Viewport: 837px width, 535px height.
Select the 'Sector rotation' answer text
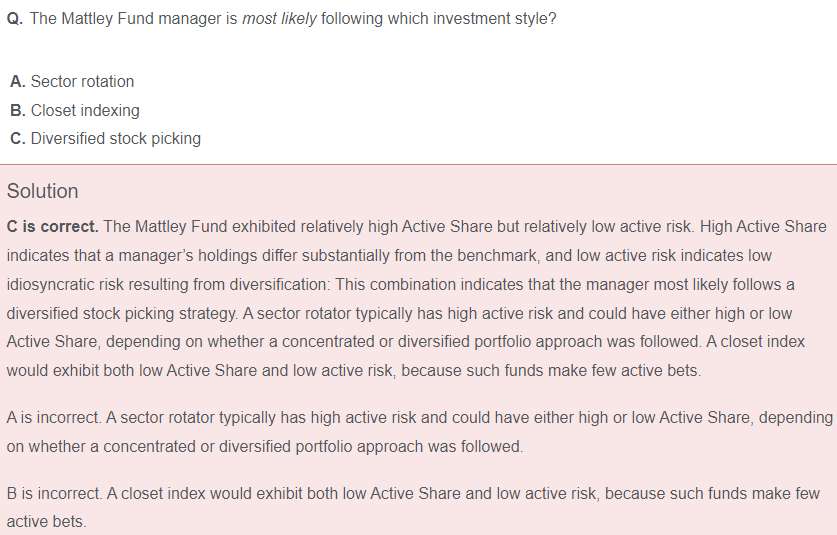(82, 82)
